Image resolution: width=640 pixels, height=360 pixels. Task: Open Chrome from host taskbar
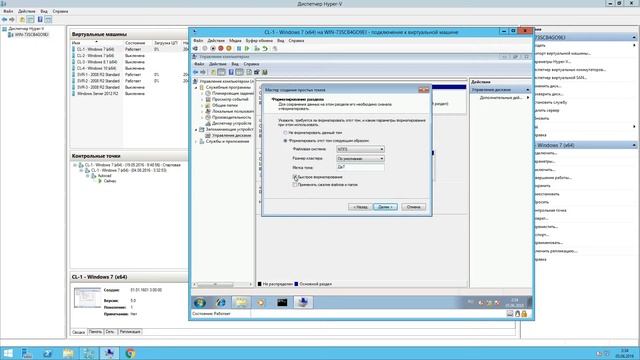130,353
